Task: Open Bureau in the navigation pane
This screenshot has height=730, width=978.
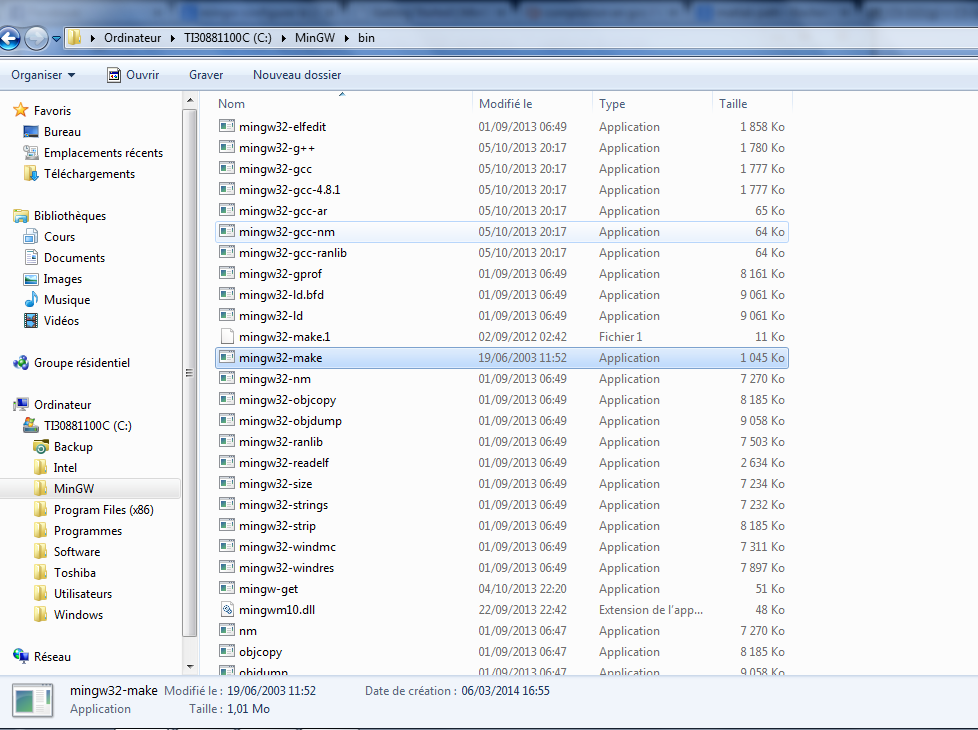Action: tap(62, 132)
